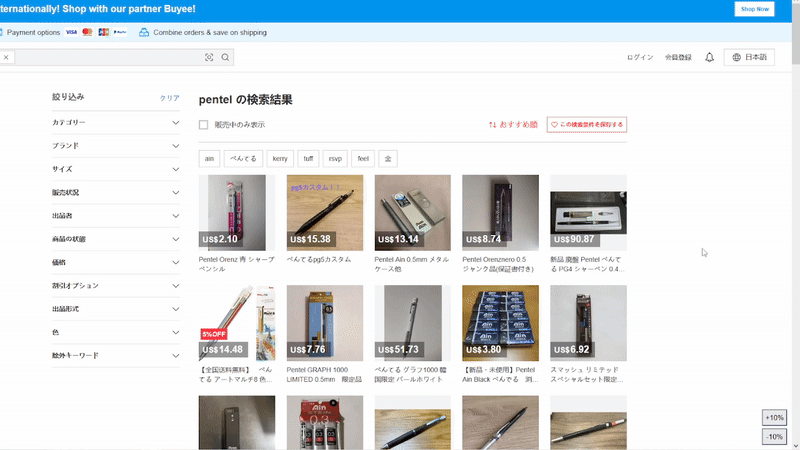Click クリア to reset filters
The image size is (800, 450).
click(x=169, y=98)
